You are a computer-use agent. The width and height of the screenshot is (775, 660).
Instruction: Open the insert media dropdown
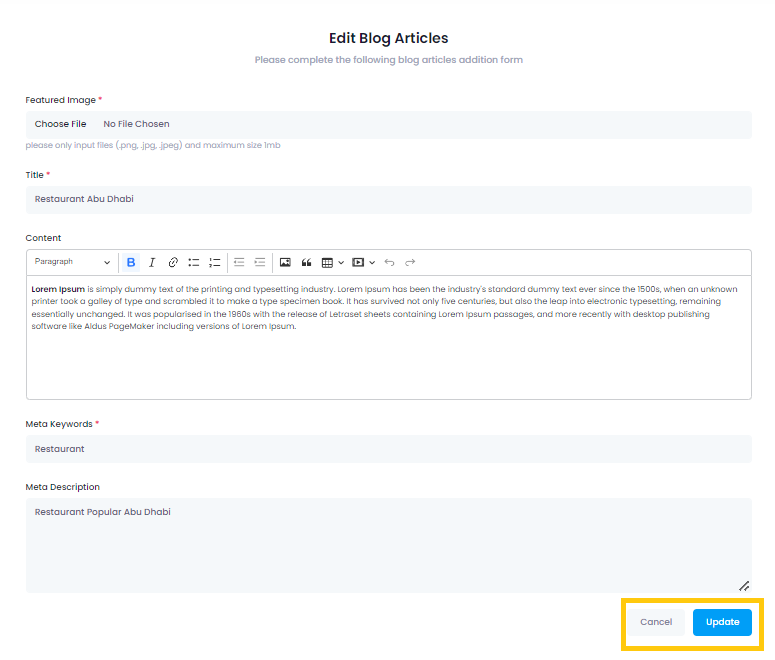point(363,262)
